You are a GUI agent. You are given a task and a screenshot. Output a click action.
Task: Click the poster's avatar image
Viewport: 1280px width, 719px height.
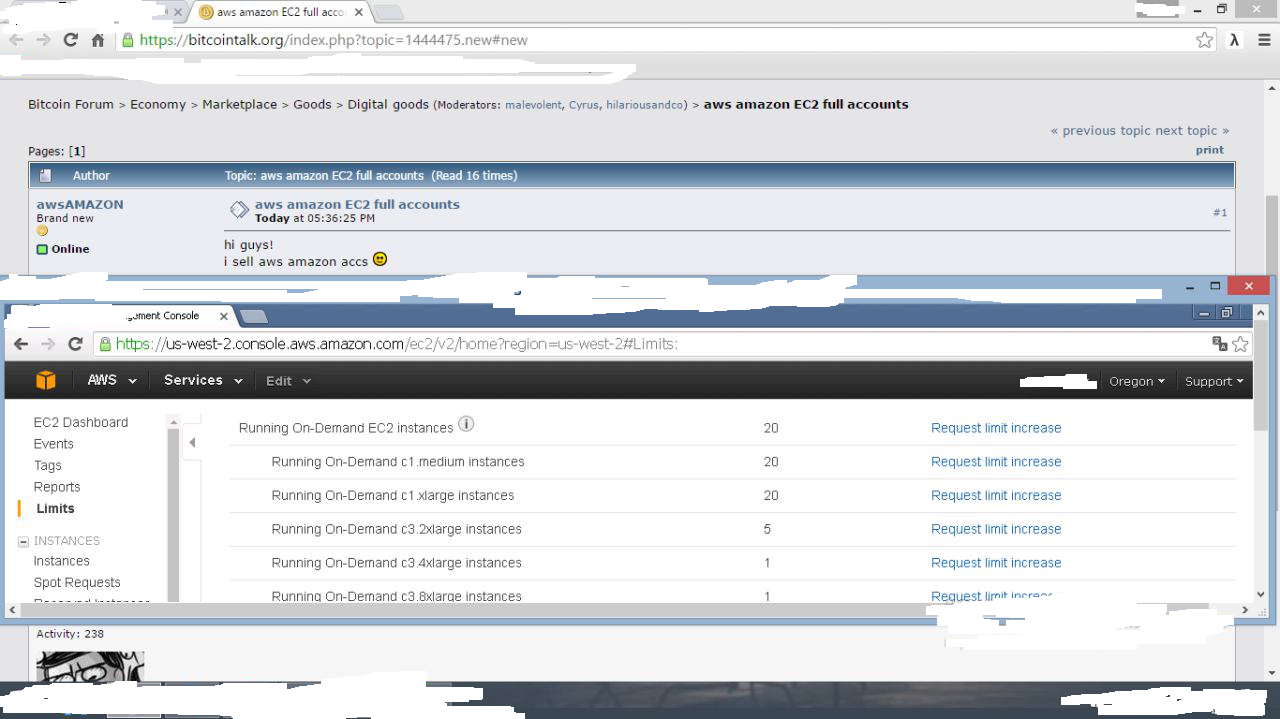[90, 667]
